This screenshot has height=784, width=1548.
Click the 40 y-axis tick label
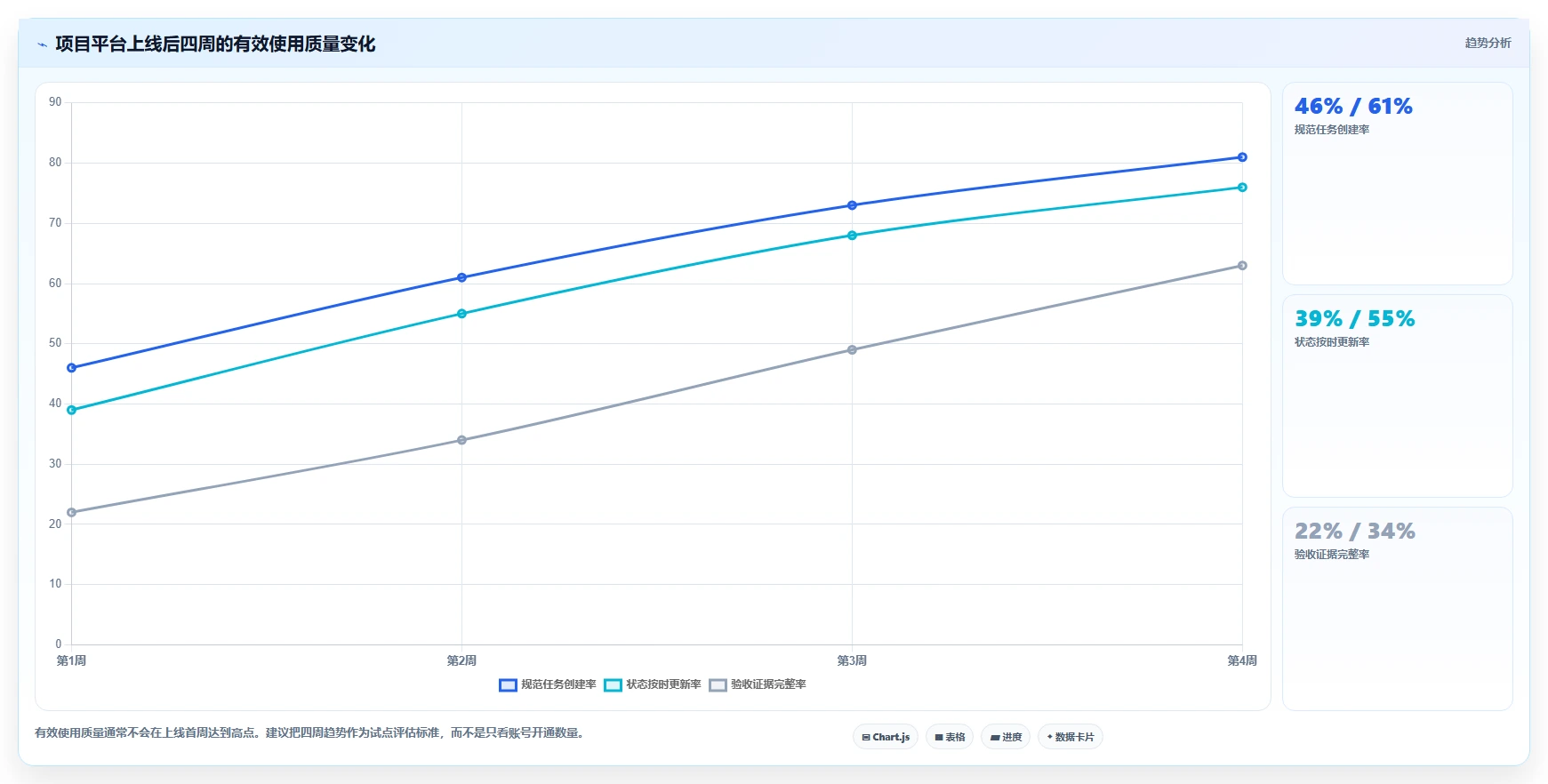[x=55, y=404]
